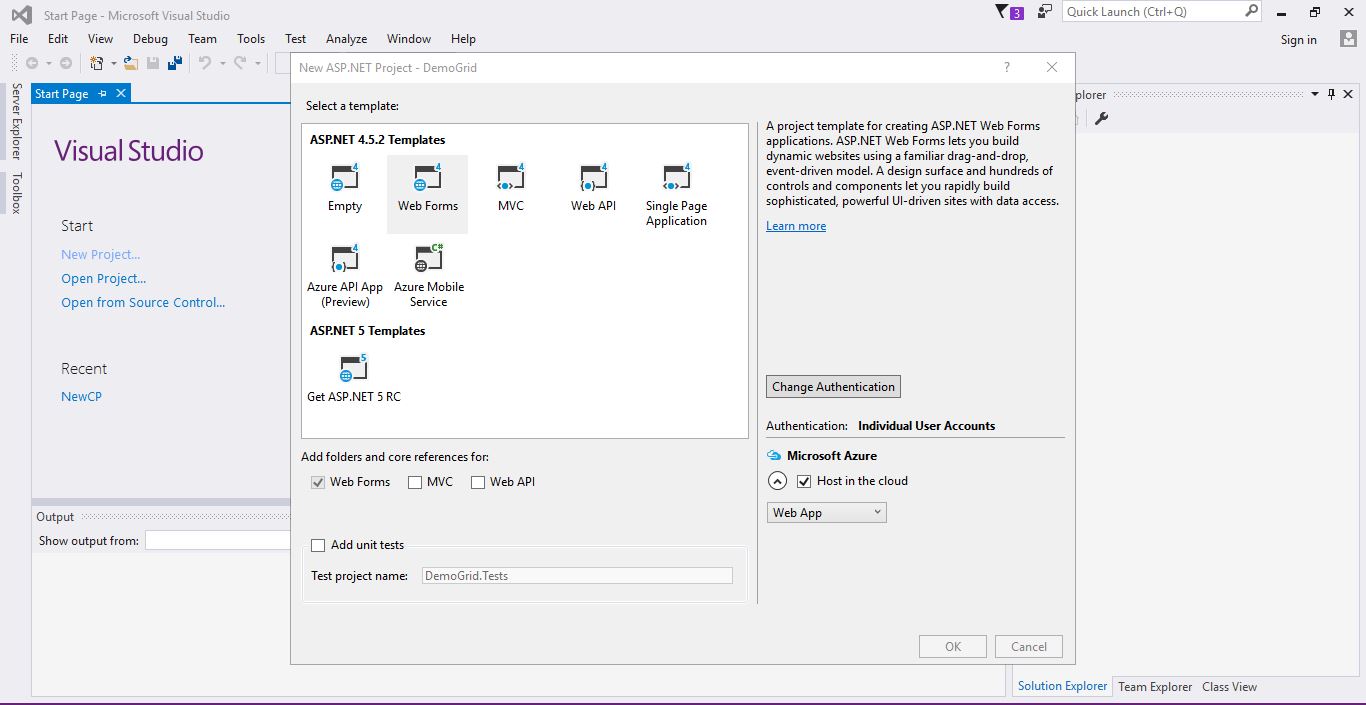This screenshot has width=1366, height=705.
Task: Open the New Project toolbar dropdown arrow
Action: pos(113,63)
